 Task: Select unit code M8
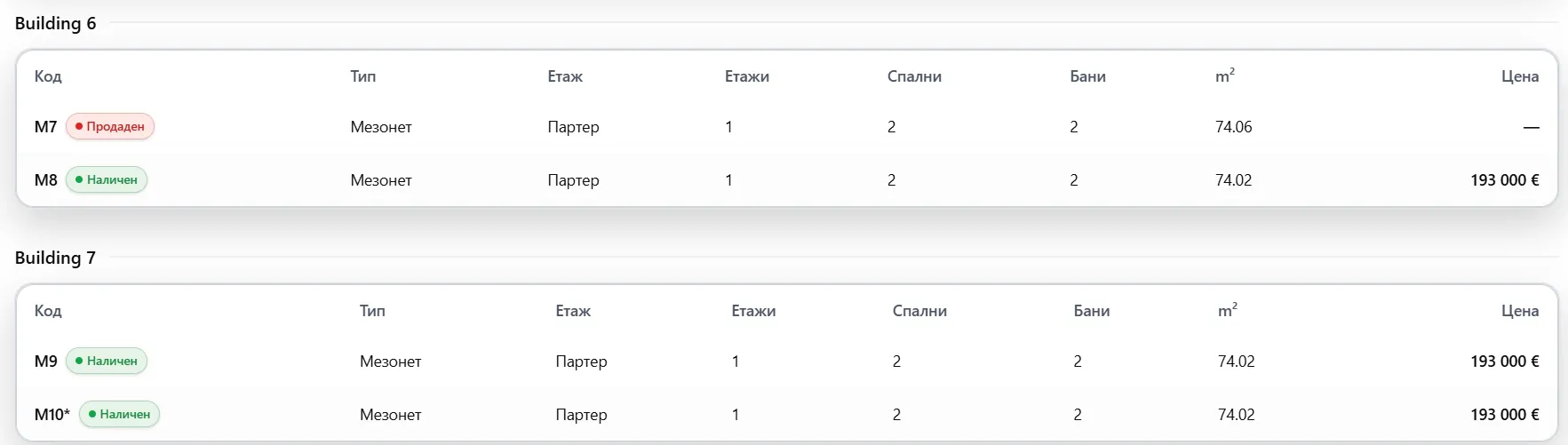(45, 180)
